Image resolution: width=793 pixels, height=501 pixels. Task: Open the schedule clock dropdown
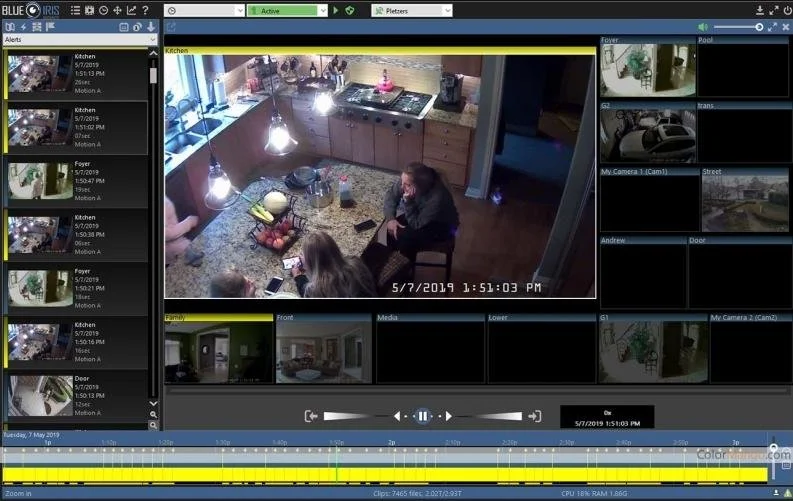tap(204, 11)
